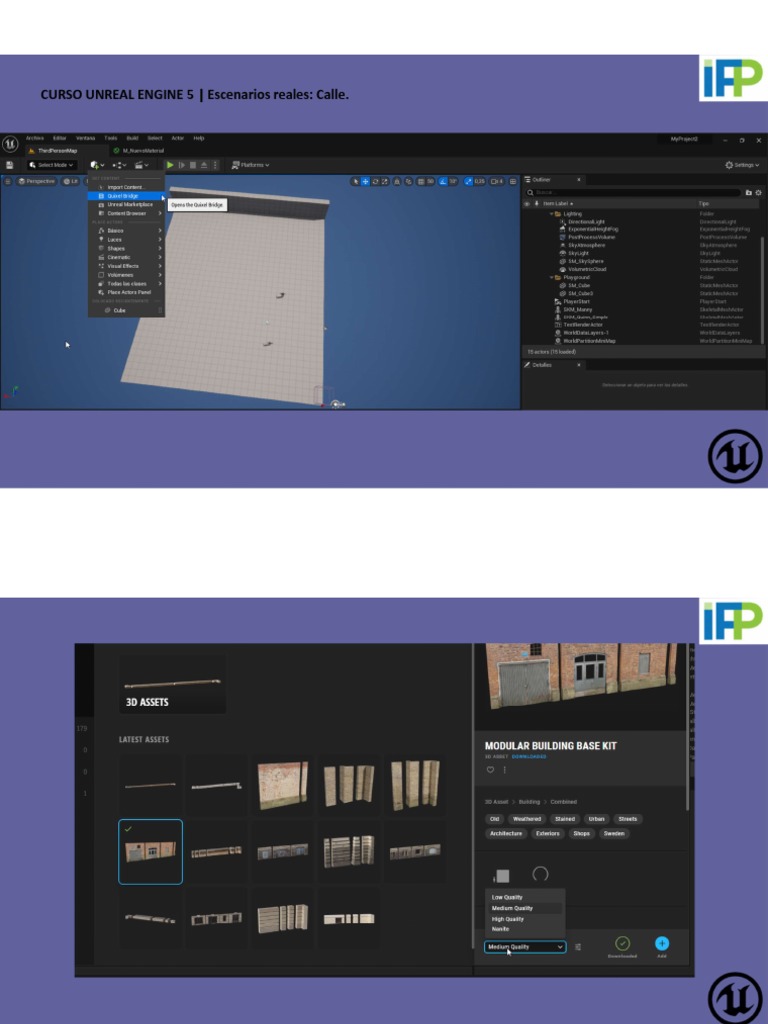Image resolution: width=768 pixels, height=1024 pixels.
Task: Expand the Shapes submenu
Action: coord(126,248)
